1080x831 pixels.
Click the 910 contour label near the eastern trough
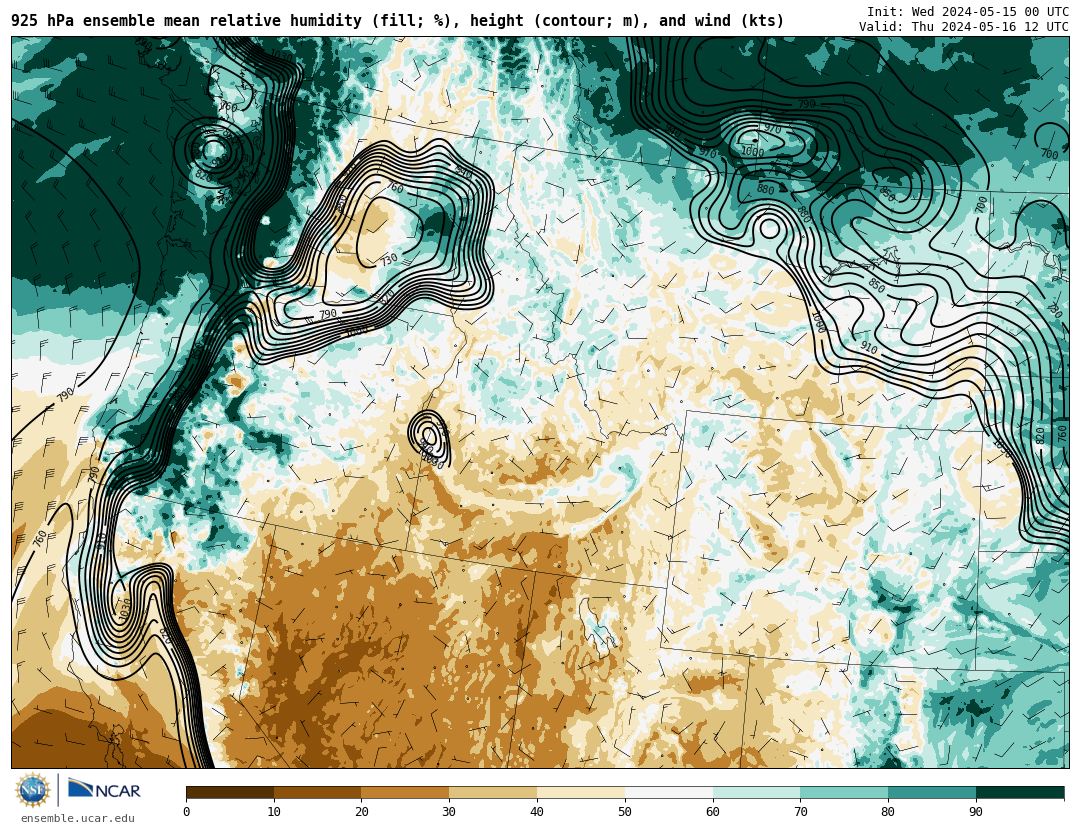coord(869,348)
